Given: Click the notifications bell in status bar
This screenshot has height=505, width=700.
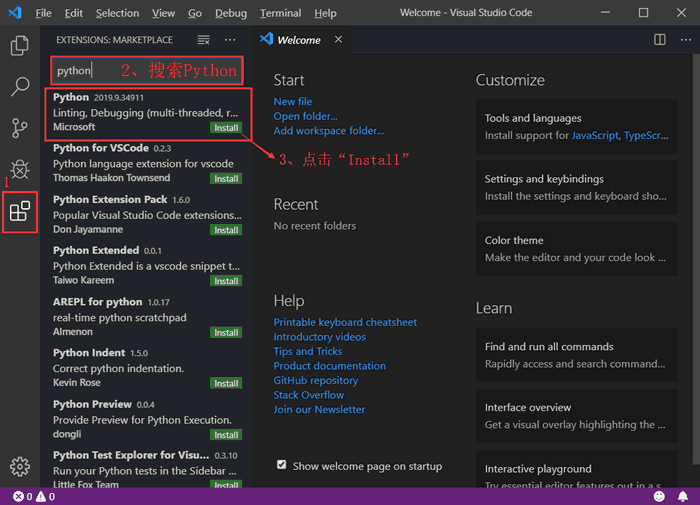Looking at the screenshot, I should 683,496.
